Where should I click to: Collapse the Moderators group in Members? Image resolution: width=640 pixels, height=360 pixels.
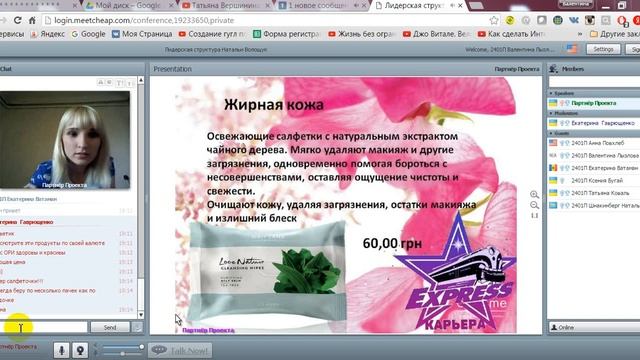point(551,113)
